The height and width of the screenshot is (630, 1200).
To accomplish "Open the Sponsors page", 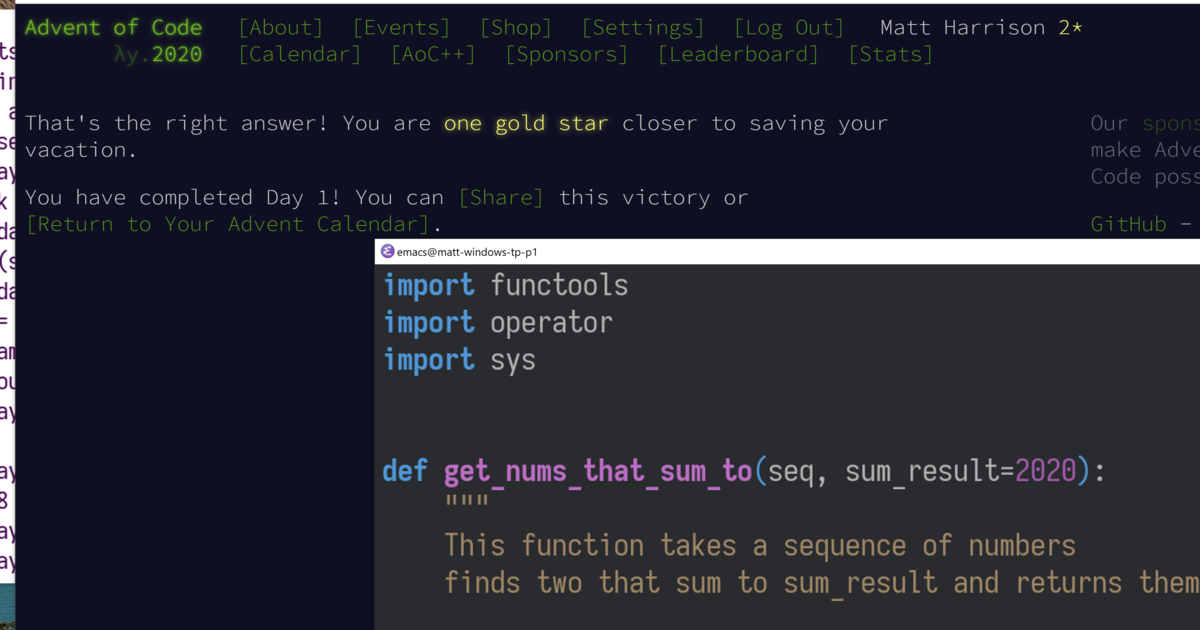I will coord(566,54).
